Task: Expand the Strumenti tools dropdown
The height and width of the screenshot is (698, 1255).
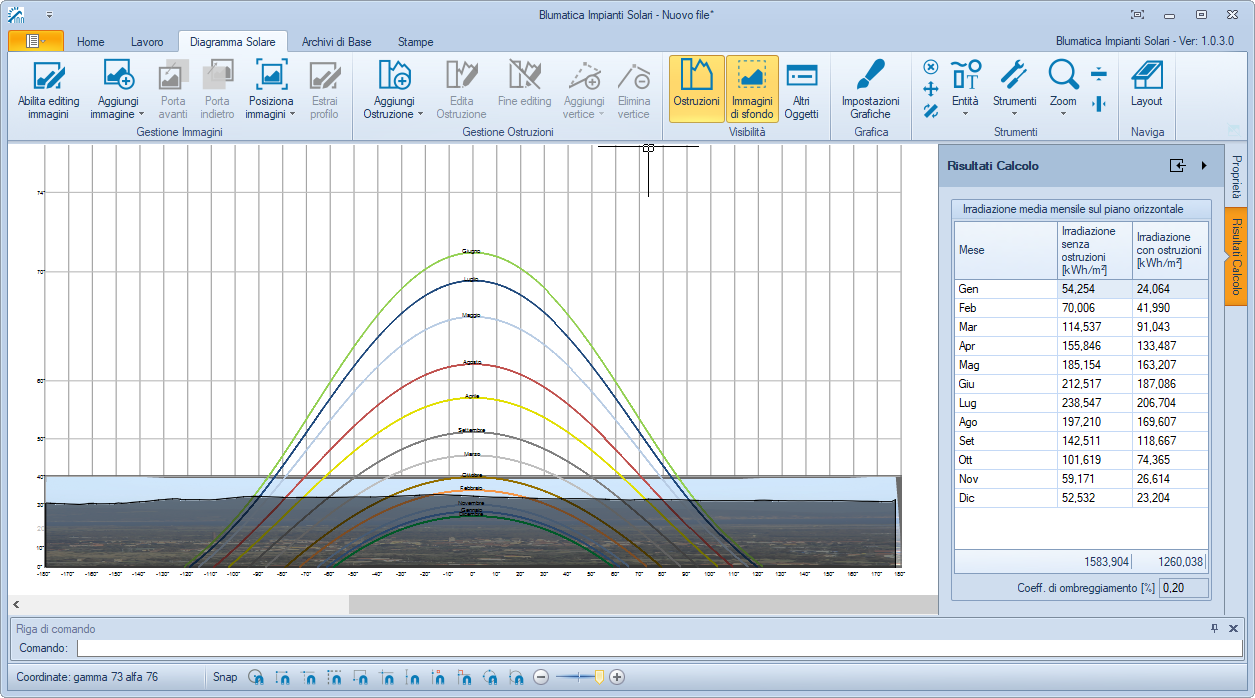Action: click(x=1014, y=102)
